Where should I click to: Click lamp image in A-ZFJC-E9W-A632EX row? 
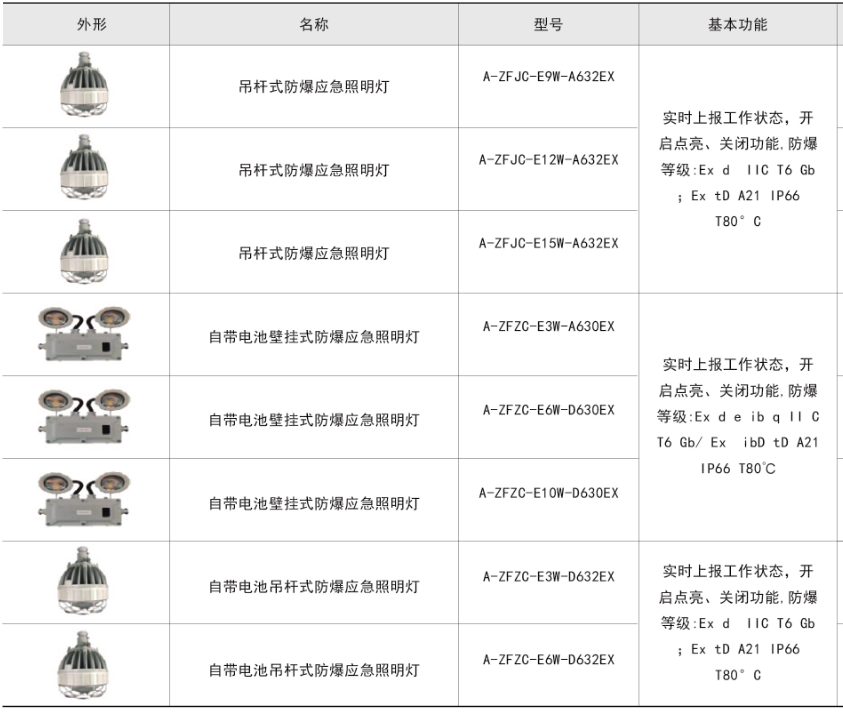coord(83,86)
